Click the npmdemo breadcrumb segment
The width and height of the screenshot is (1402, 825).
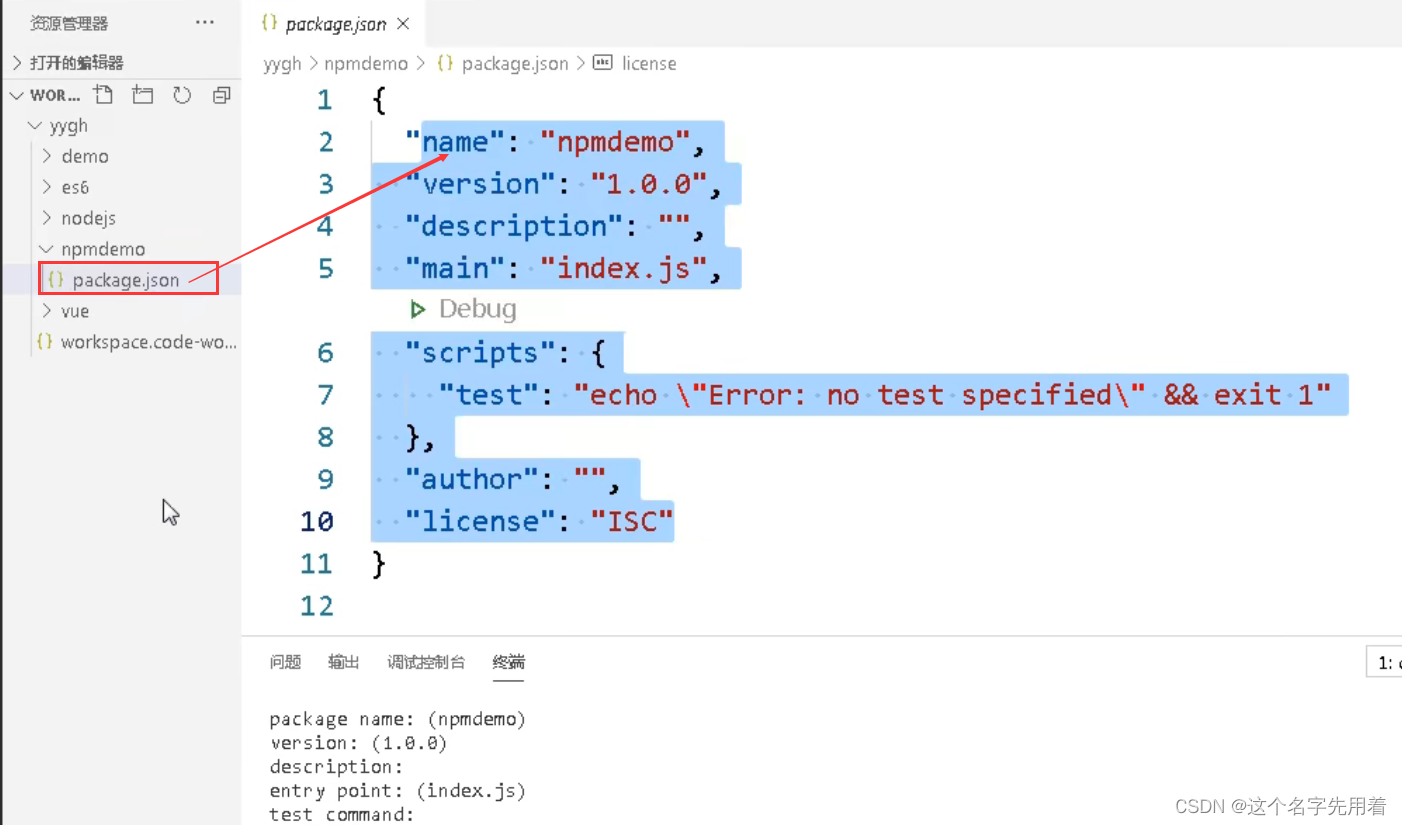tap(366, 63)
